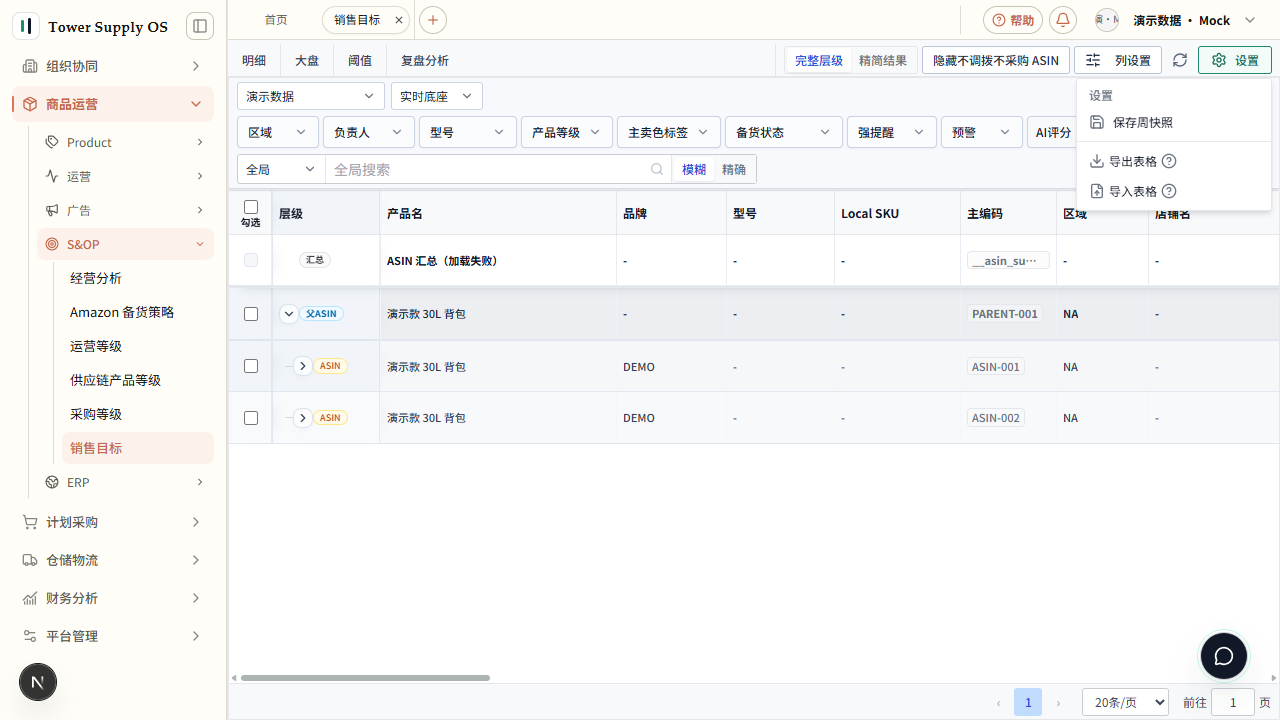Open the 产品等级 filter dropdown
The width and height of the screenshot is (1280, 720).
click(567, 132)
